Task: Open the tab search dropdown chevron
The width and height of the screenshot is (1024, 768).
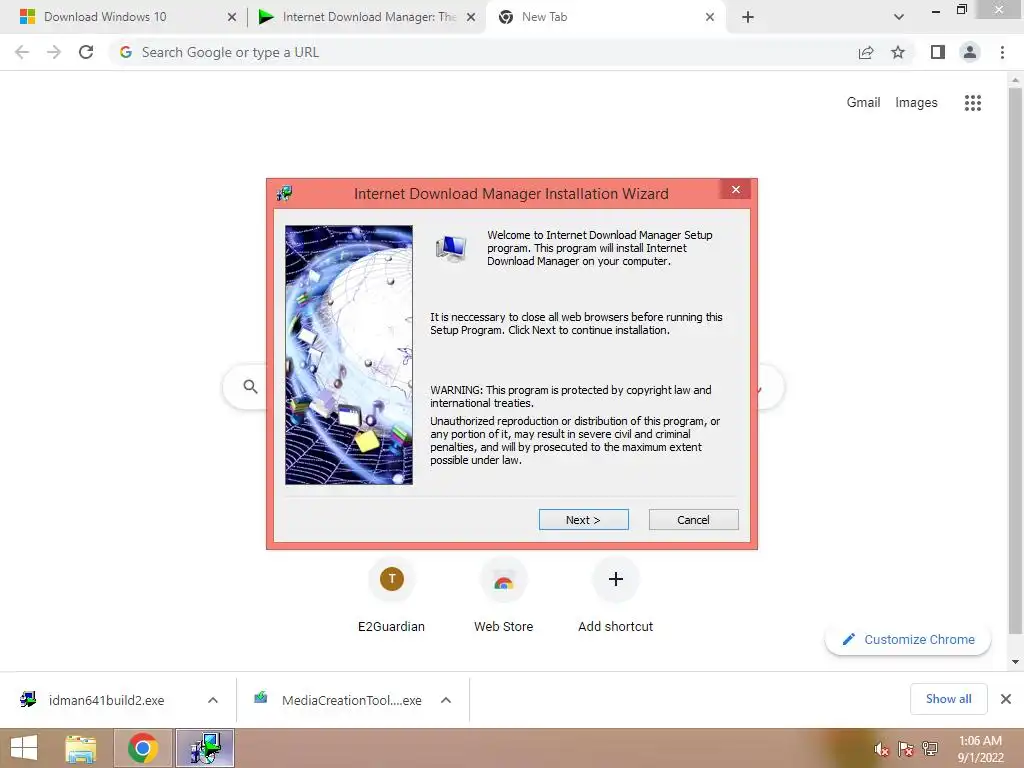Action: 899,17
